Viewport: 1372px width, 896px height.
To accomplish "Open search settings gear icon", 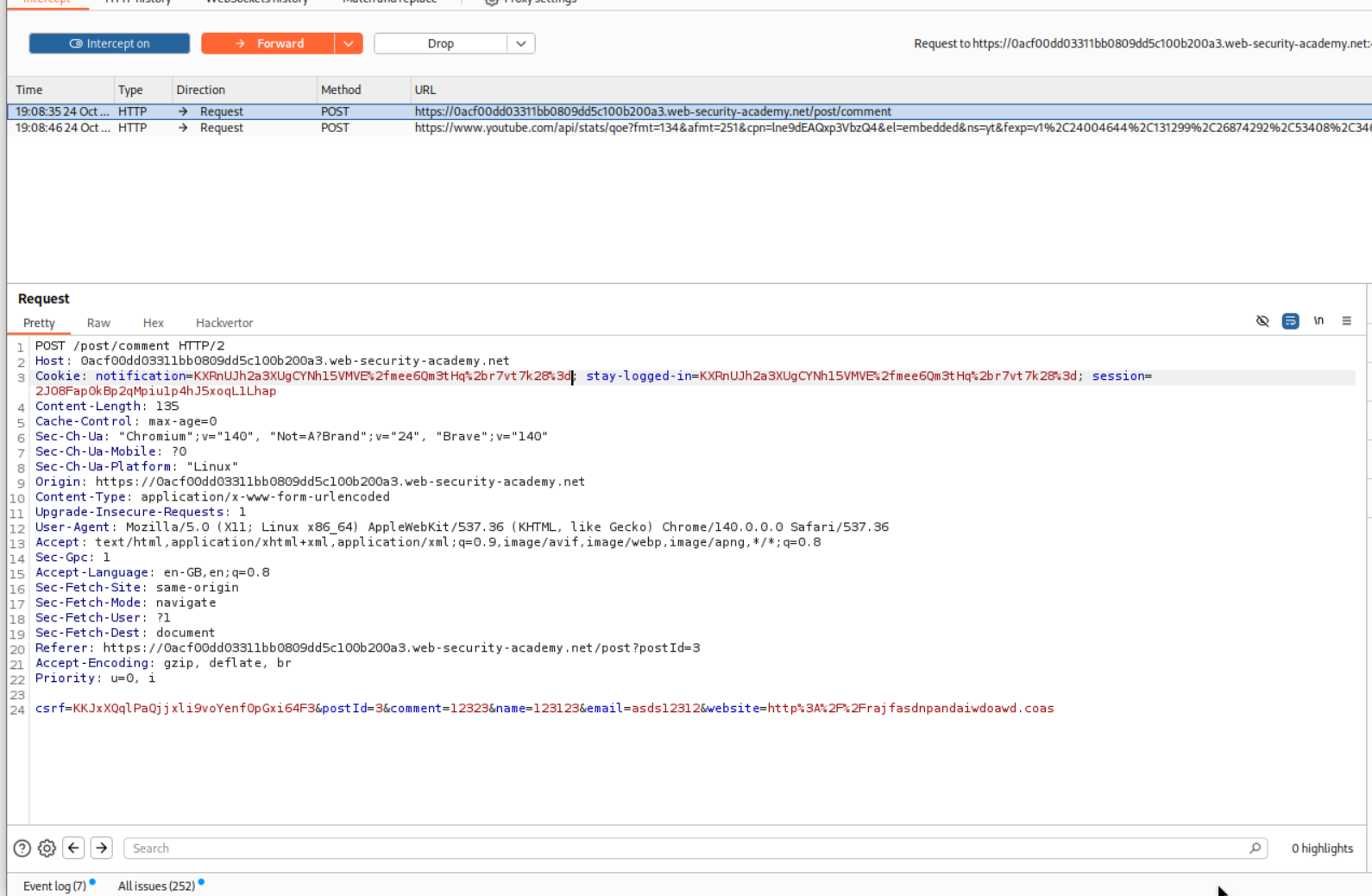I will click(x=47, y=849).
